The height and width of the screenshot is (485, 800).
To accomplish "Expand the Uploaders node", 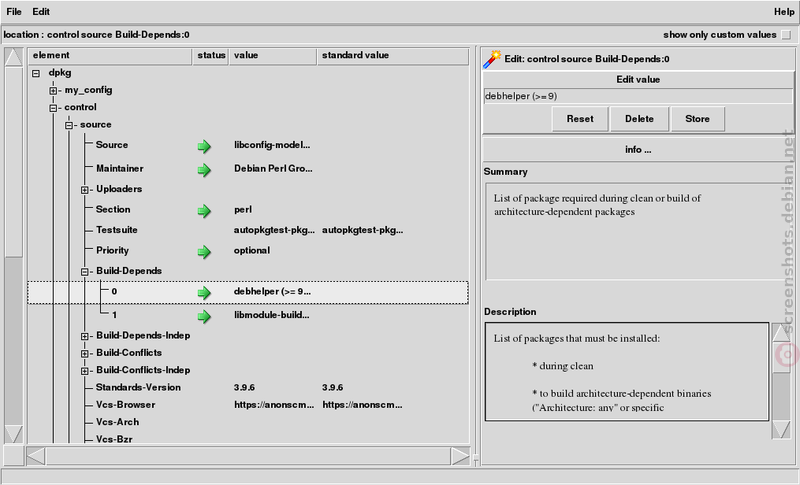I will coord(85,190).
